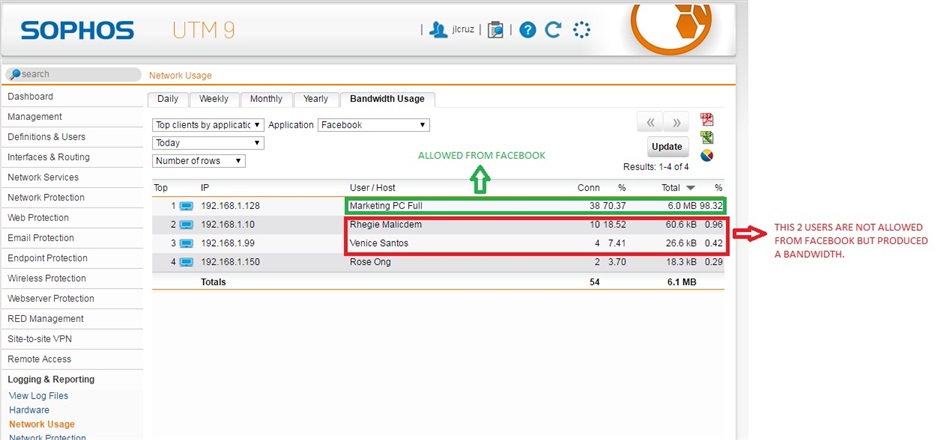The height and width of the screenshot is (440, 940).
Task: Open the Today time range dropdown
Action: pos(208,143)
